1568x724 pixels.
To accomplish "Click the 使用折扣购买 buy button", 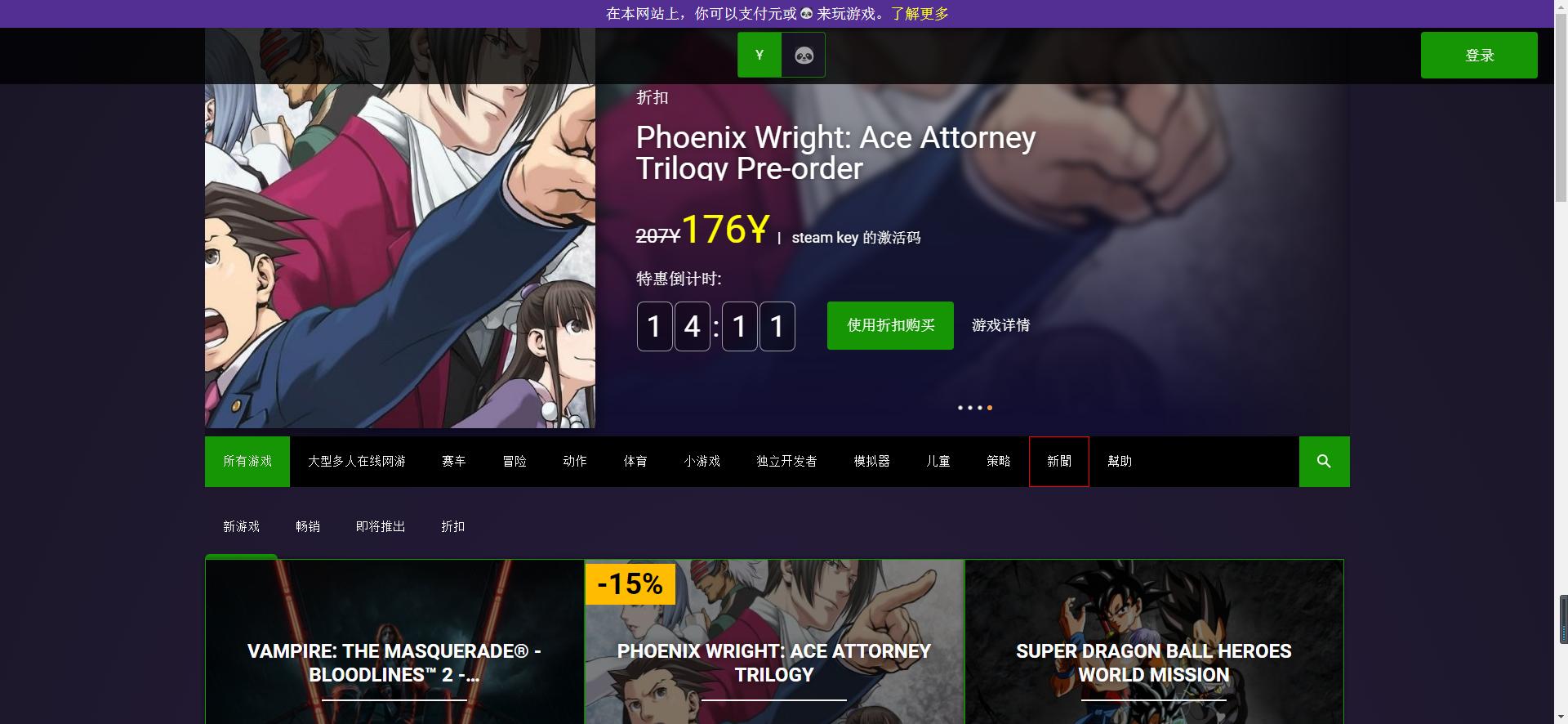I will [x=890, y=325].
